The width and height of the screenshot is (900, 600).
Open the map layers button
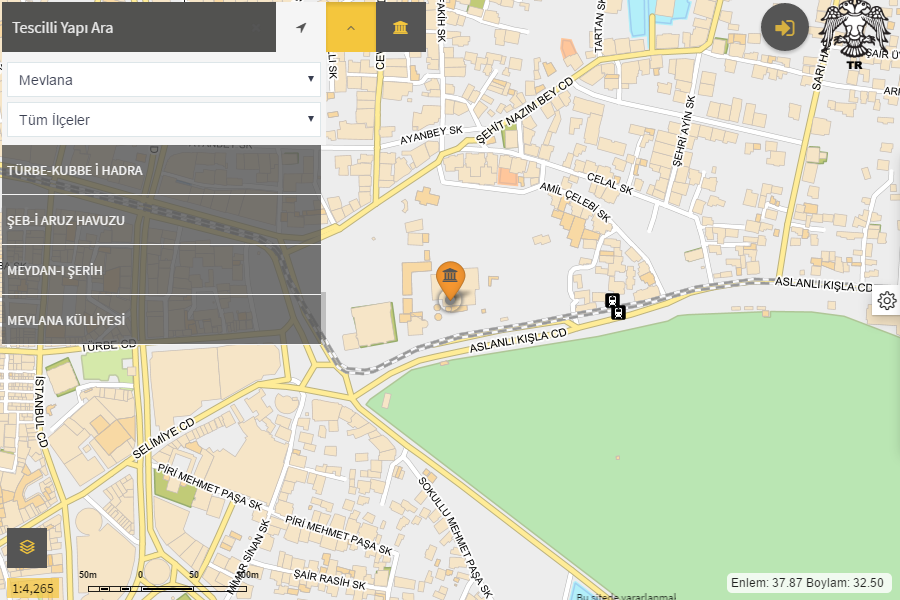(27, 547)
